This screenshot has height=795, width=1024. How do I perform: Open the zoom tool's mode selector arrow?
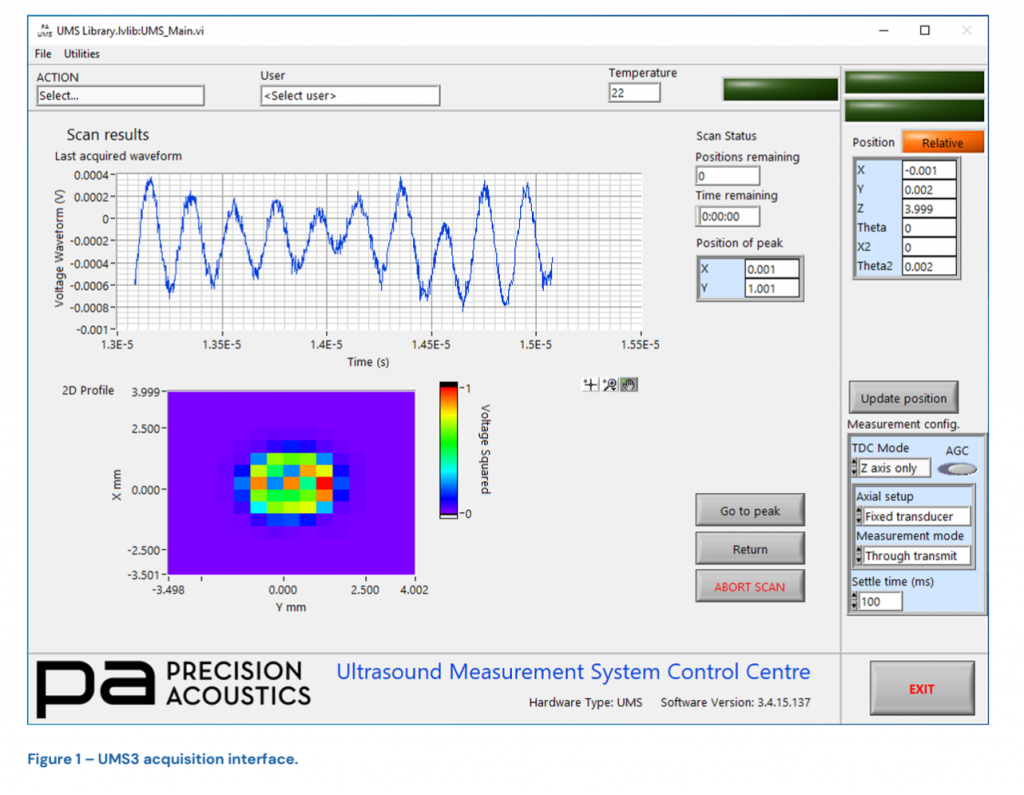tap(613, 389)
